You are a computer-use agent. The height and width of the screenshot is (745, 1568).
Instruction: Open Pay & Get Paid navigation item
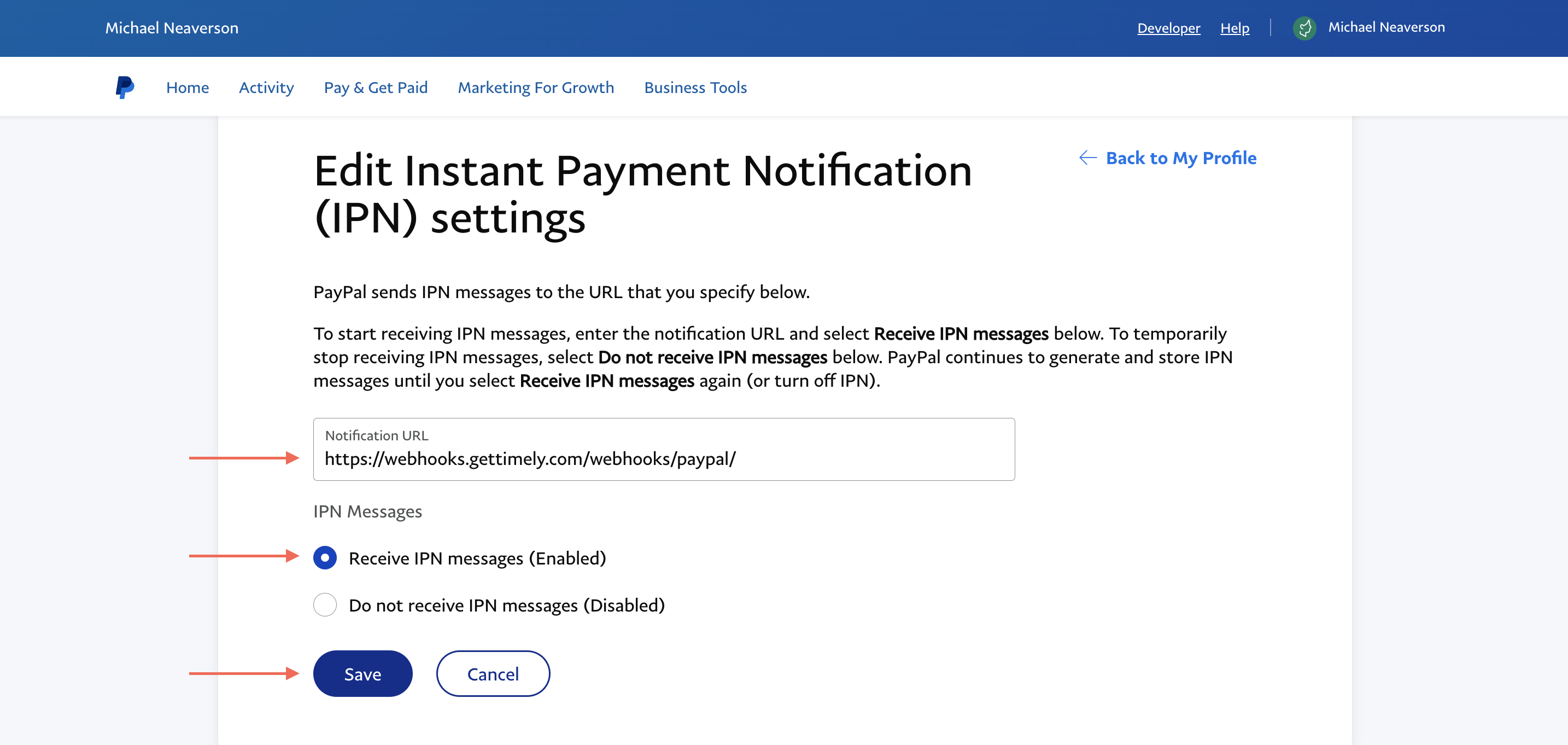(x=376, y=87)
